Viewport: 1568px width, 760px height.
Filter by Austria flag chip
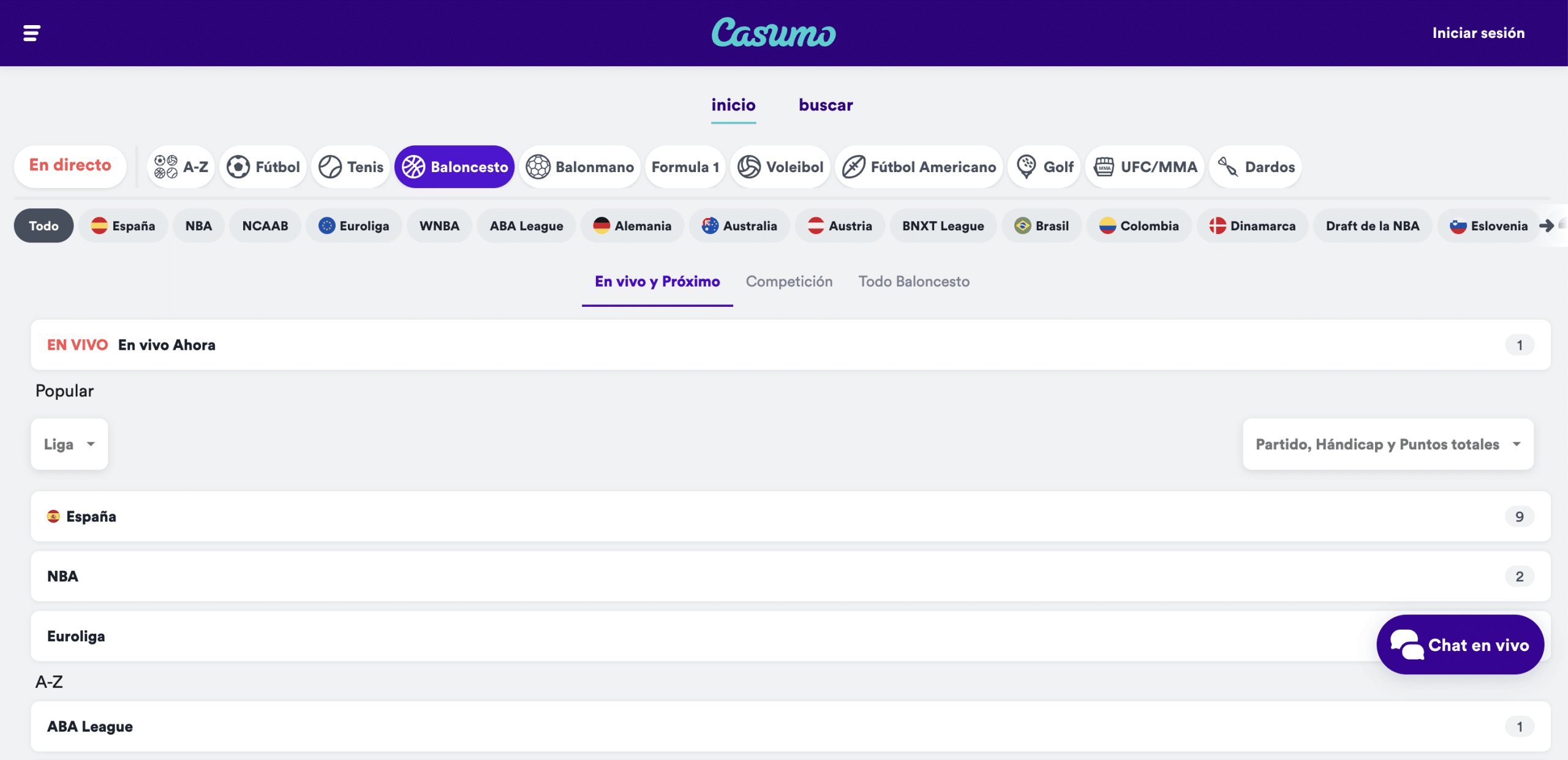click(840, 226)
